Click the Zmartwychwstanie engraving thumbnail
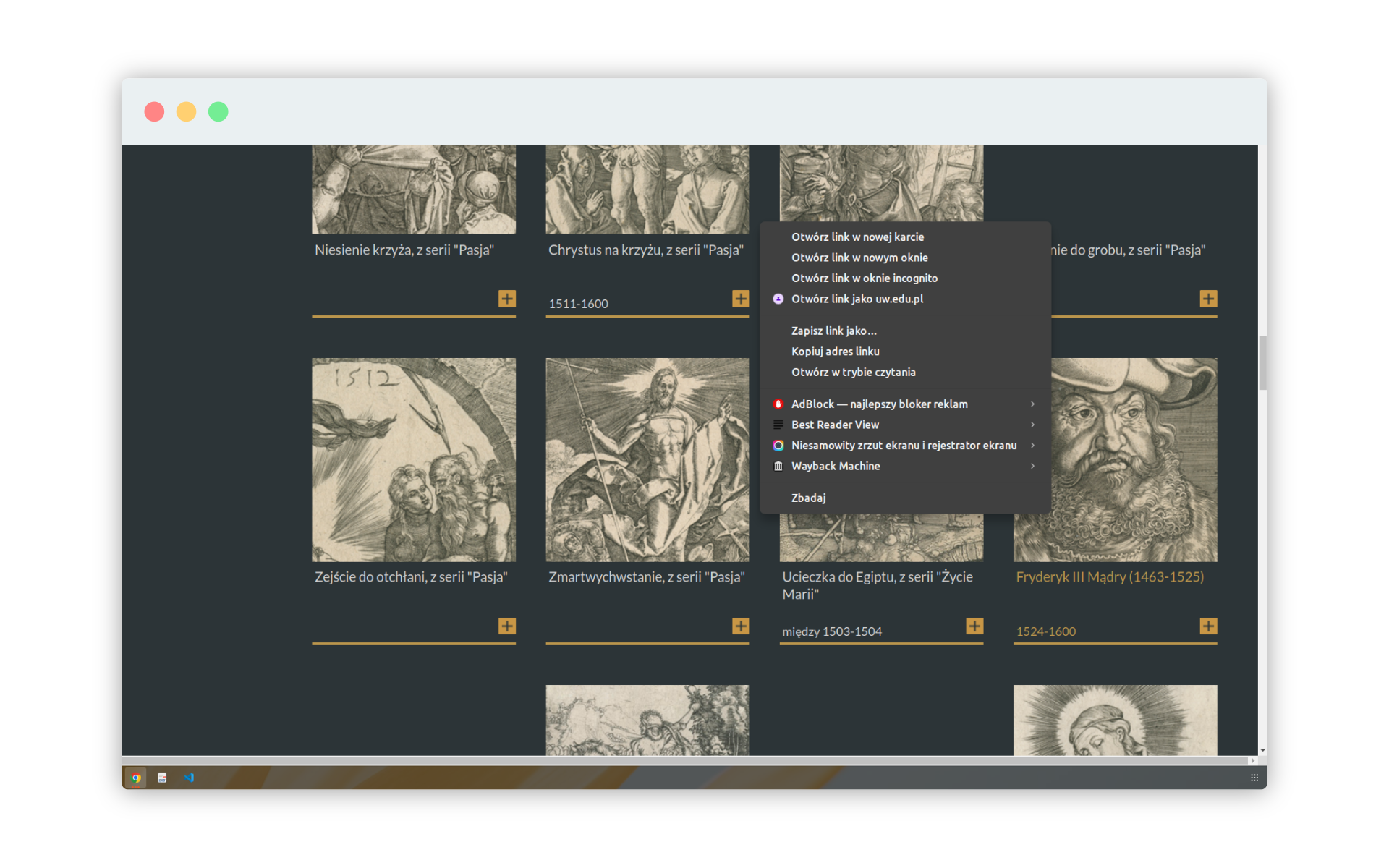 (647, 460)
